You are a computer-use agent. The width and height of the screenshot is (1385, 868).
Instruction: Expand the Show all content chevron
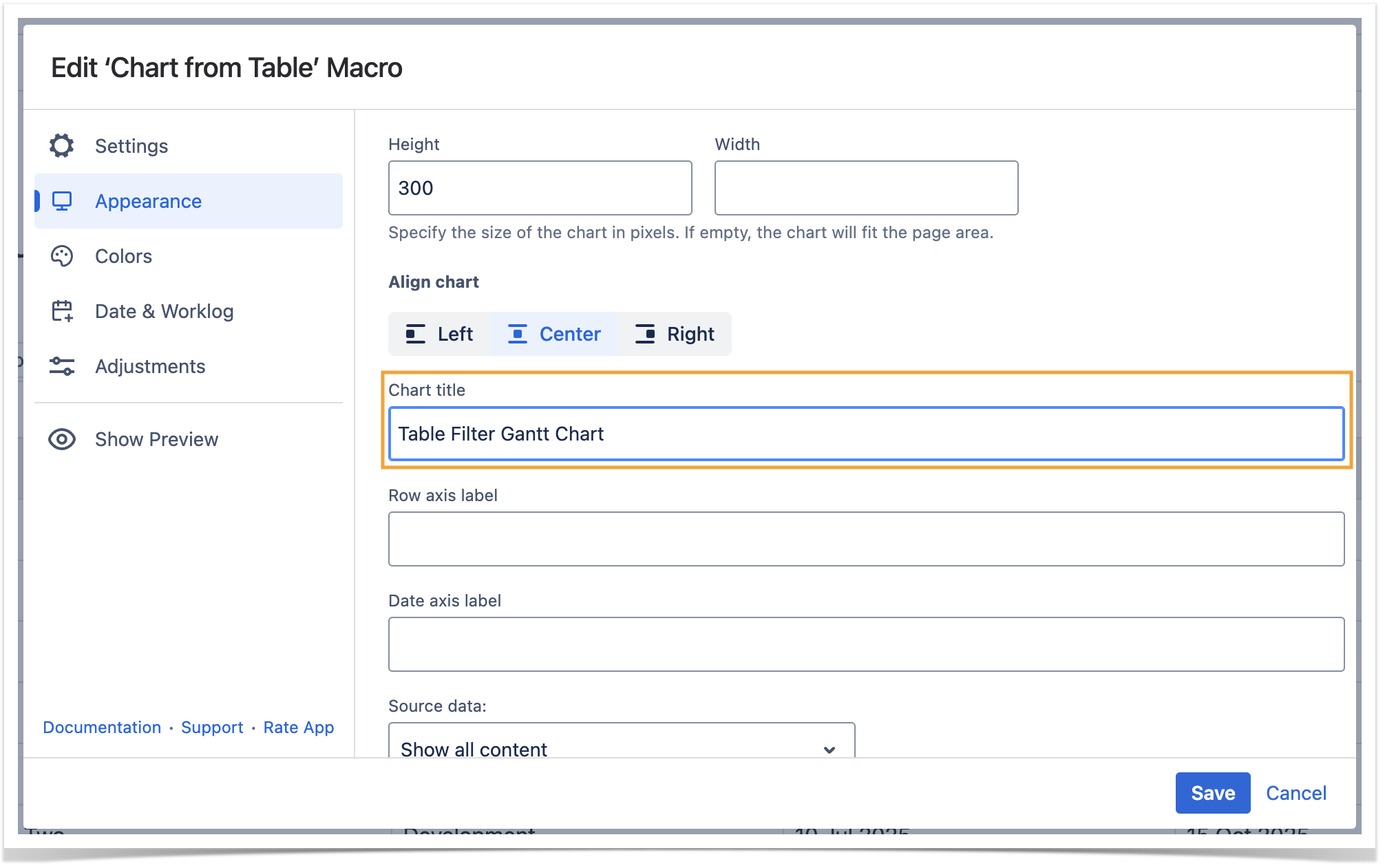point(829,750)
